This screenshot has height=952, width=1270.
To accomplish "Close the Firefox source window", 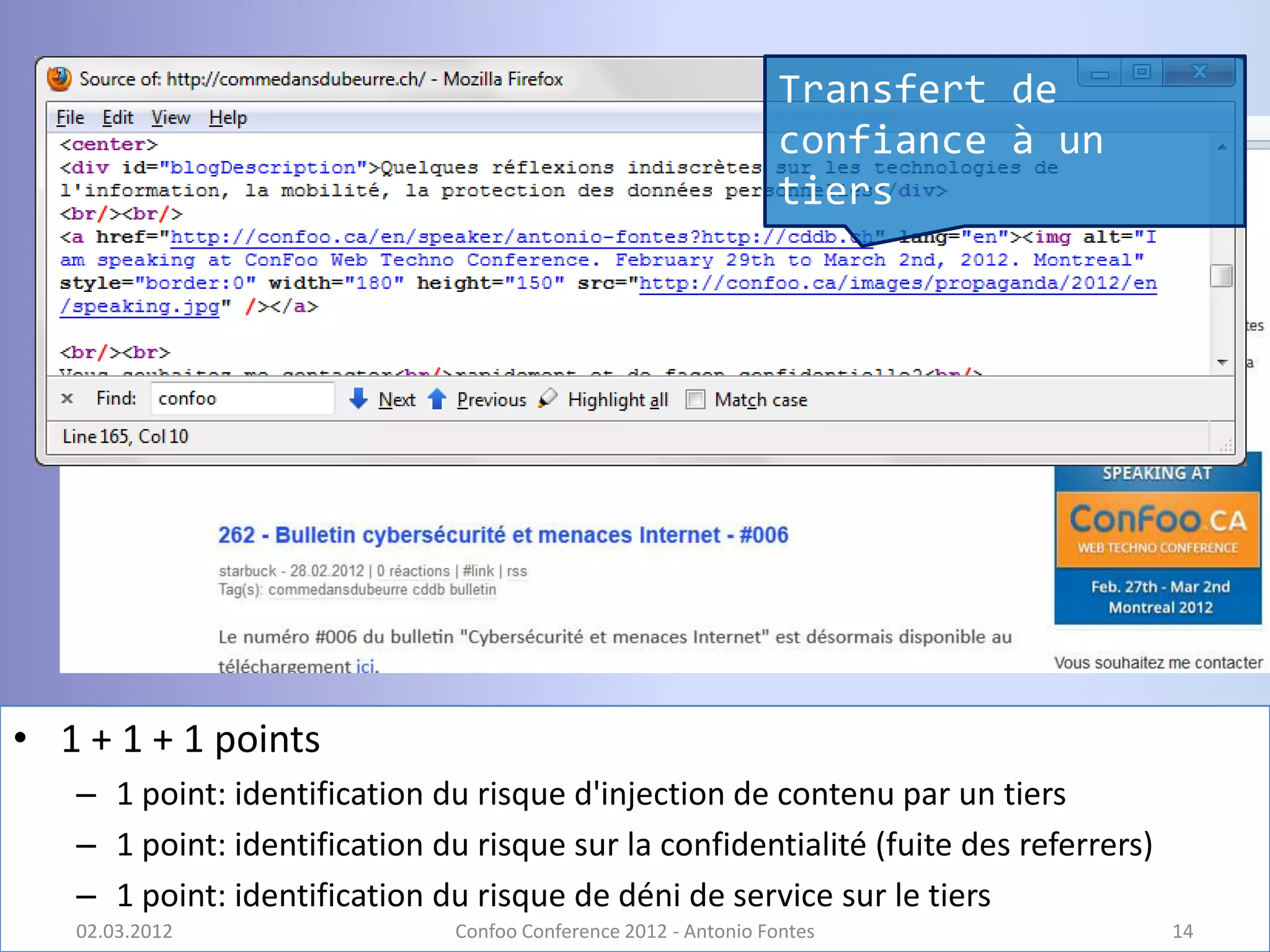I will click(1199, 73).
